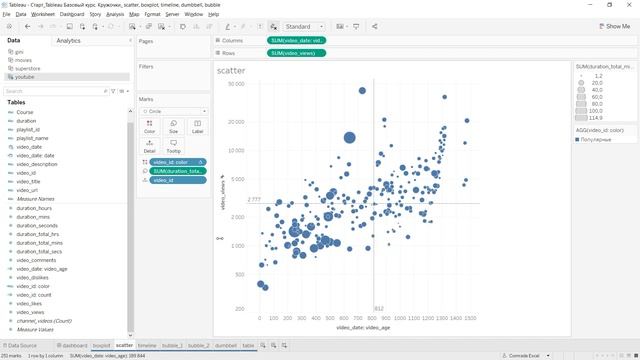Select the gini data source
Screen dimensions: 640x360
pos(19,52)
